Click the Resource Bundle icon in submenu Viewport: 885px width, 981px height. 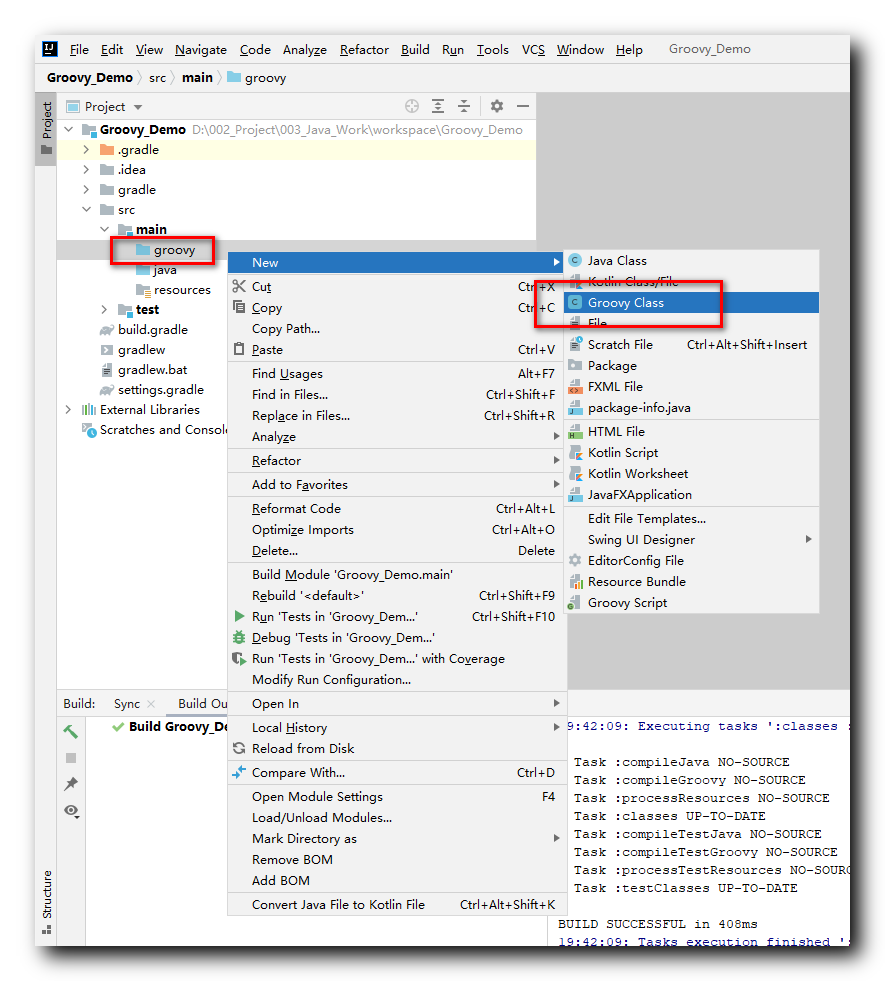pos(575,582)
